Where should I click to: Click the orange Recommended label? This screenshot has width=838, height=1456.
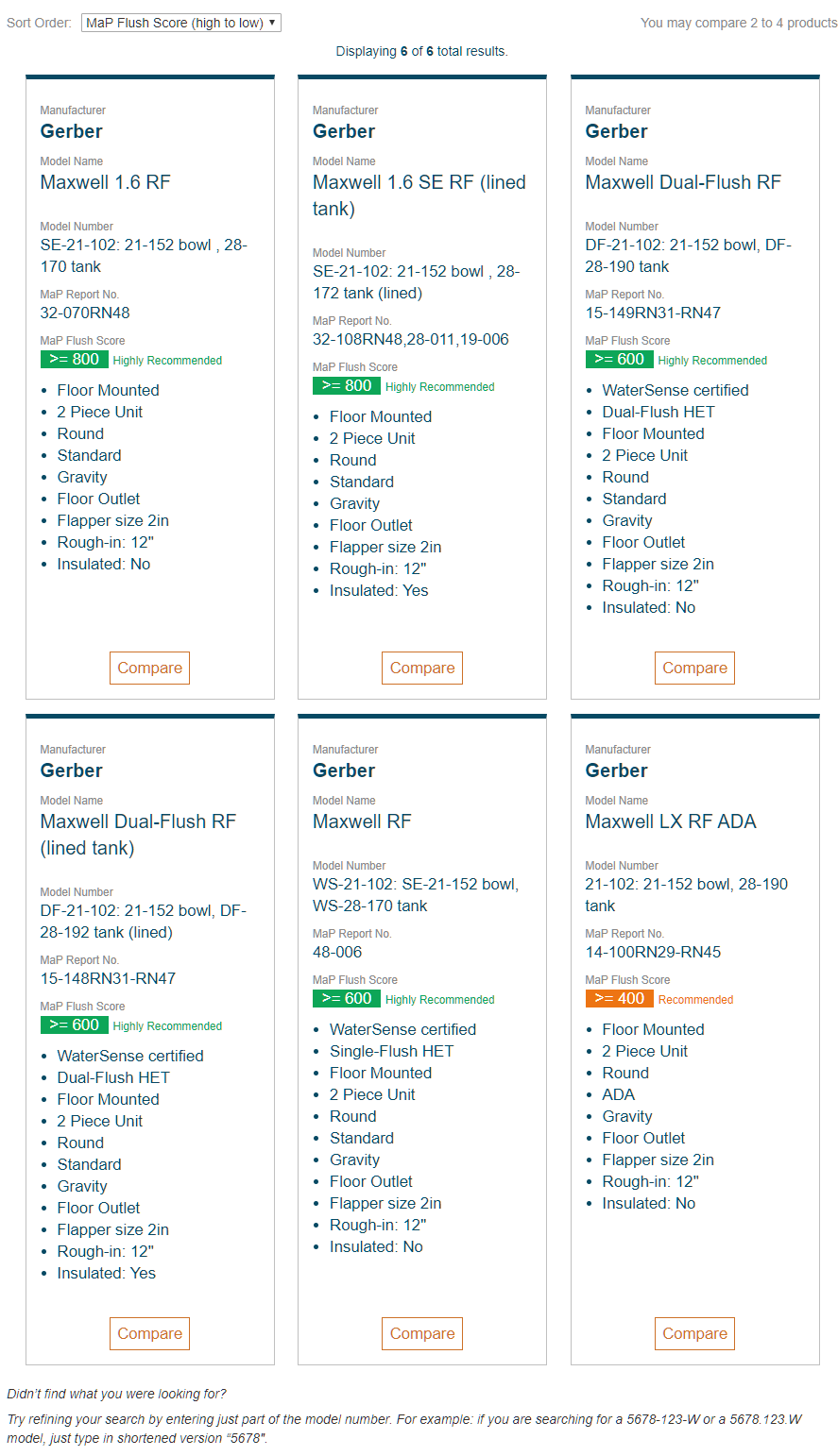pos(695,1000)
